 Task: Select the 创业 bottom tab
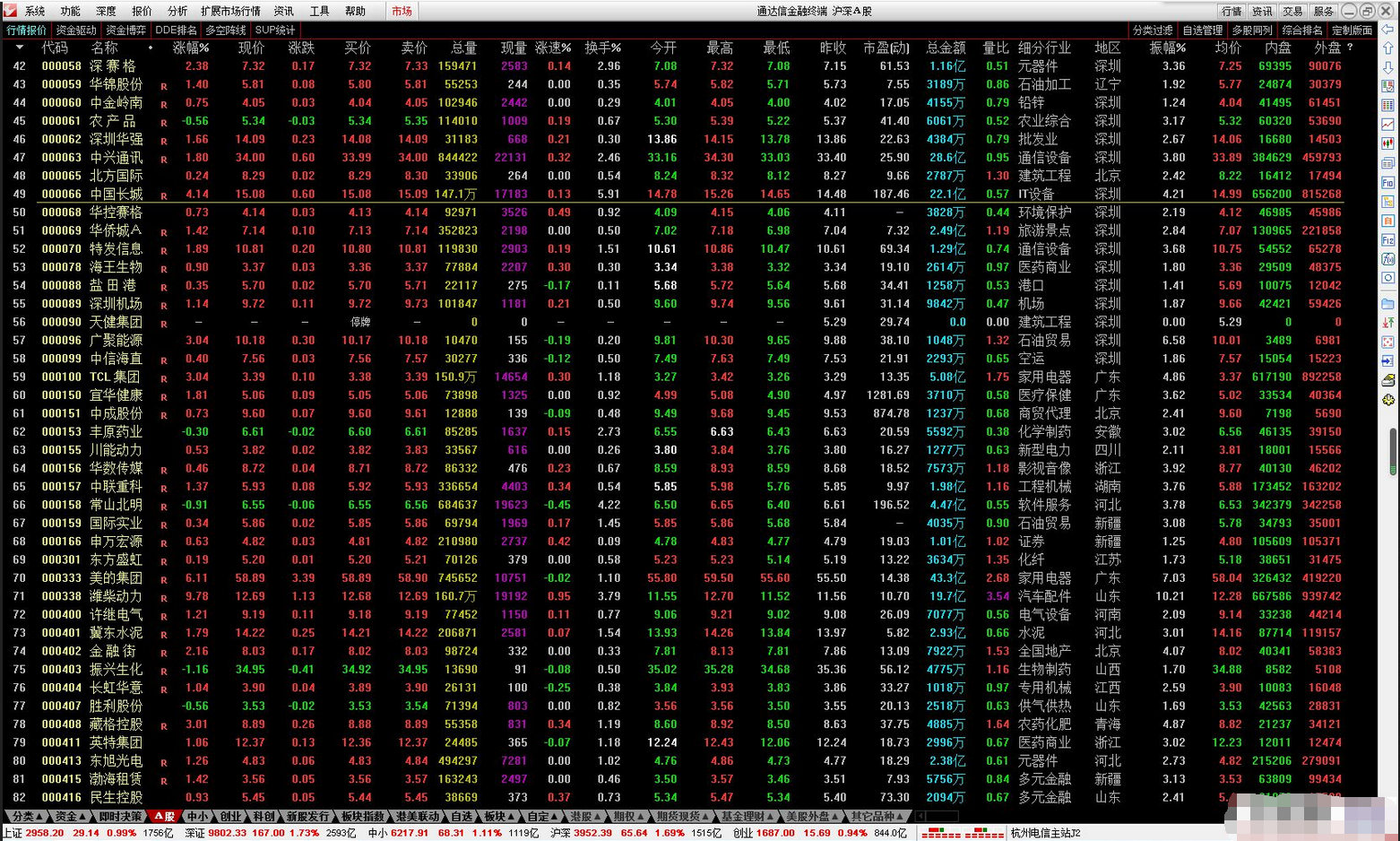(x=231, y=816)
